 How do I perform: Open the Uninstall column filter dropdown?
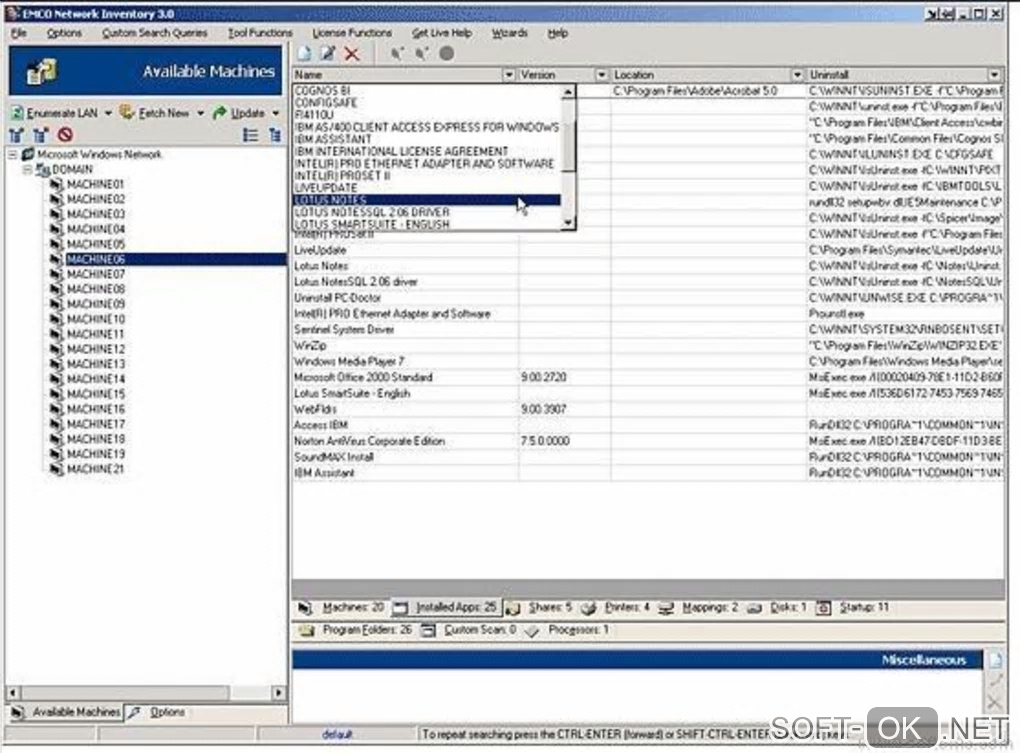[x=994, y=75]
